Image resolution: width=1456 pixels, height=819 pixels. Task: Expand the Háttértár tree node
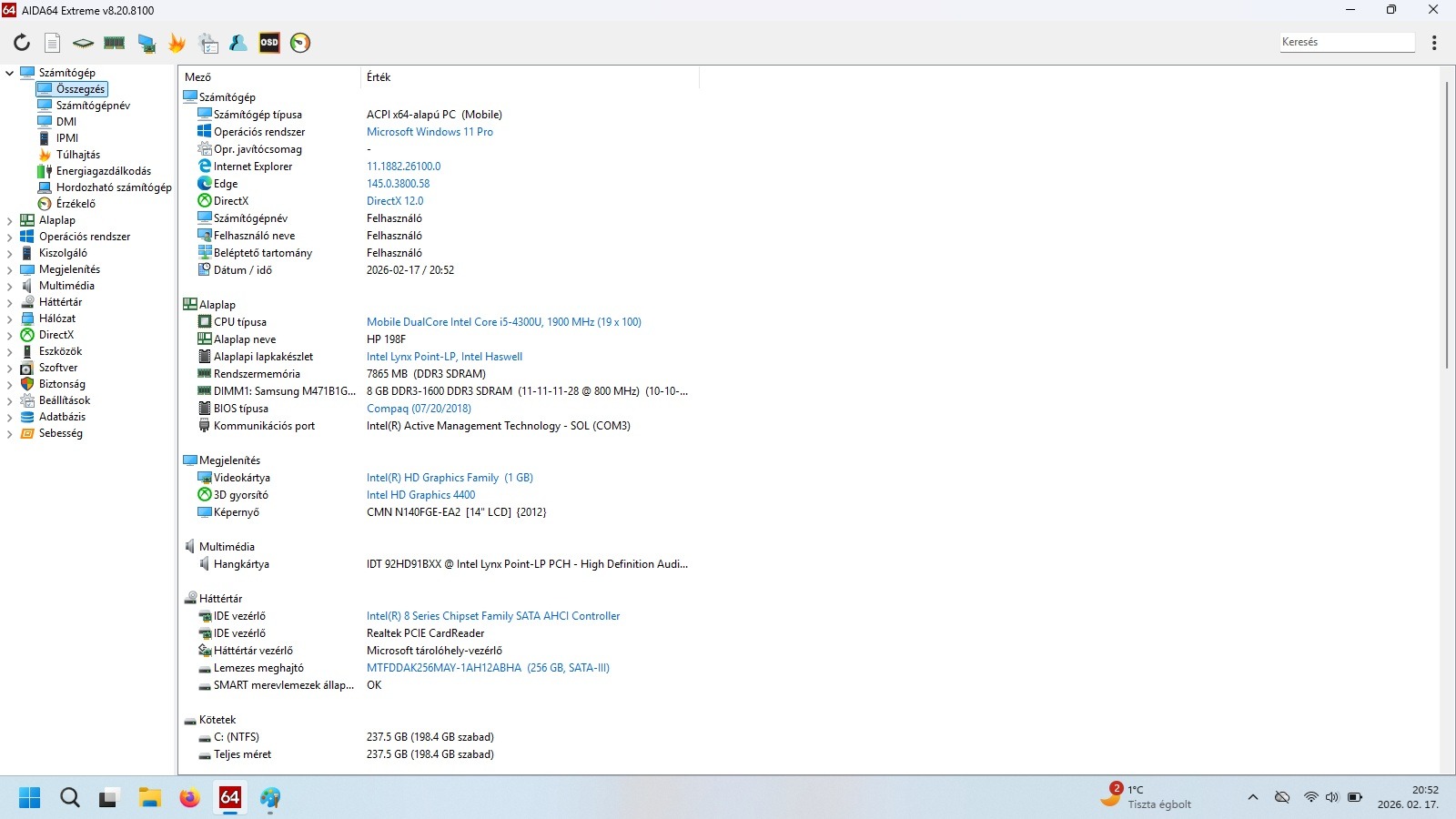(x=10, y=302)
